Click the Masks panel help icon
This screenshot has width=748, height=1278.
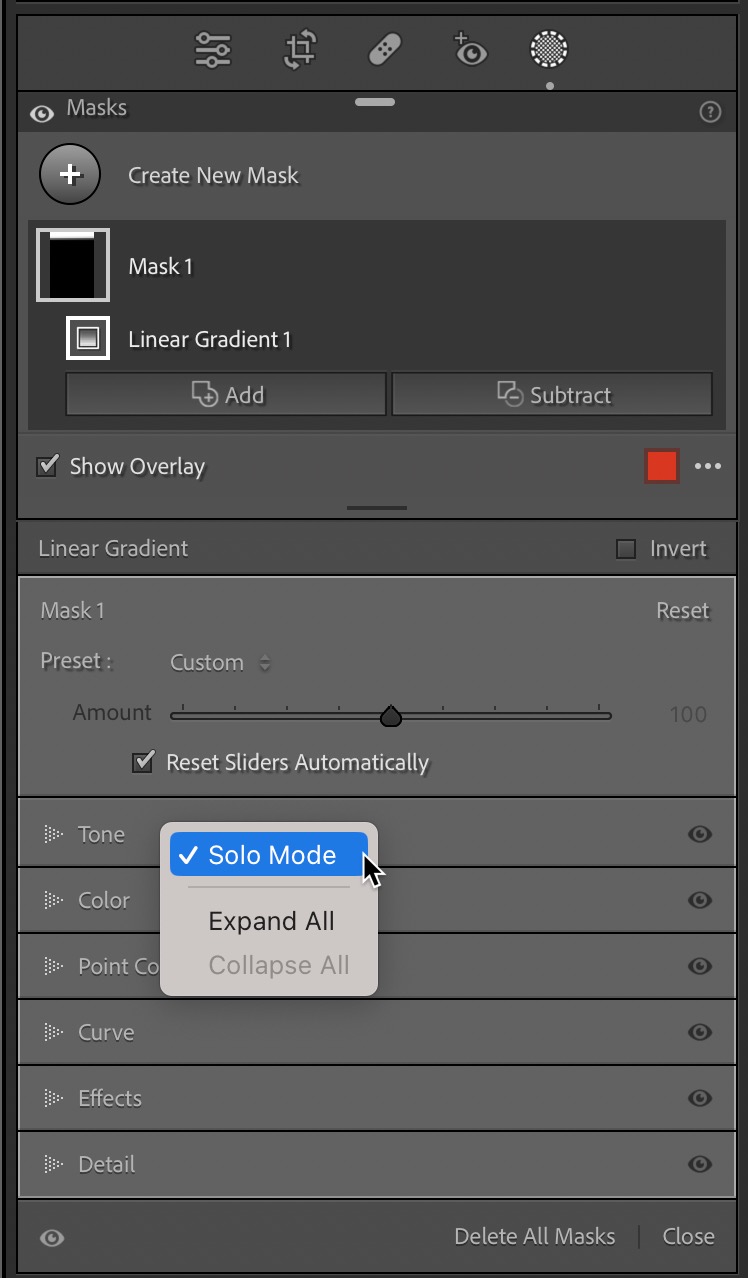(711, 110)
